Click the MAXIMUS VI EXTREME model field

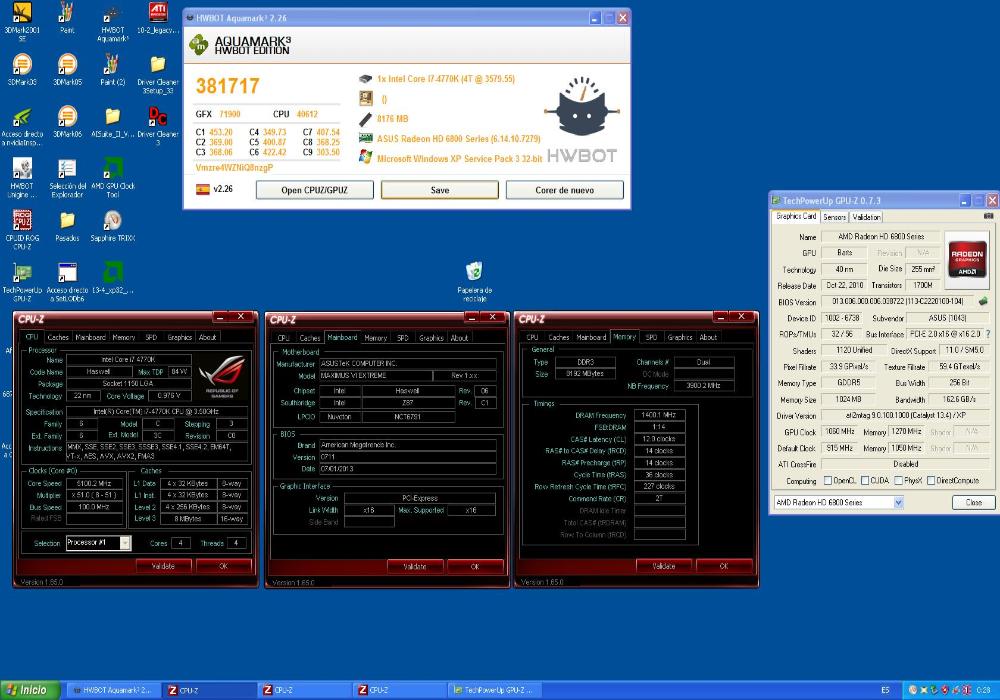pos(376,376)
